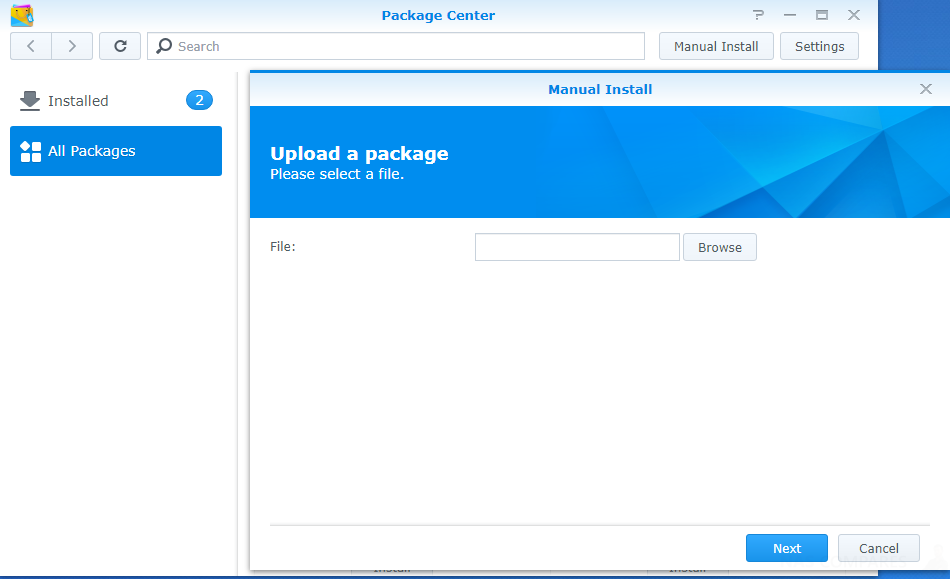Click the All Packages grid icon
950x579 pixels.
[x=30, y=151]
